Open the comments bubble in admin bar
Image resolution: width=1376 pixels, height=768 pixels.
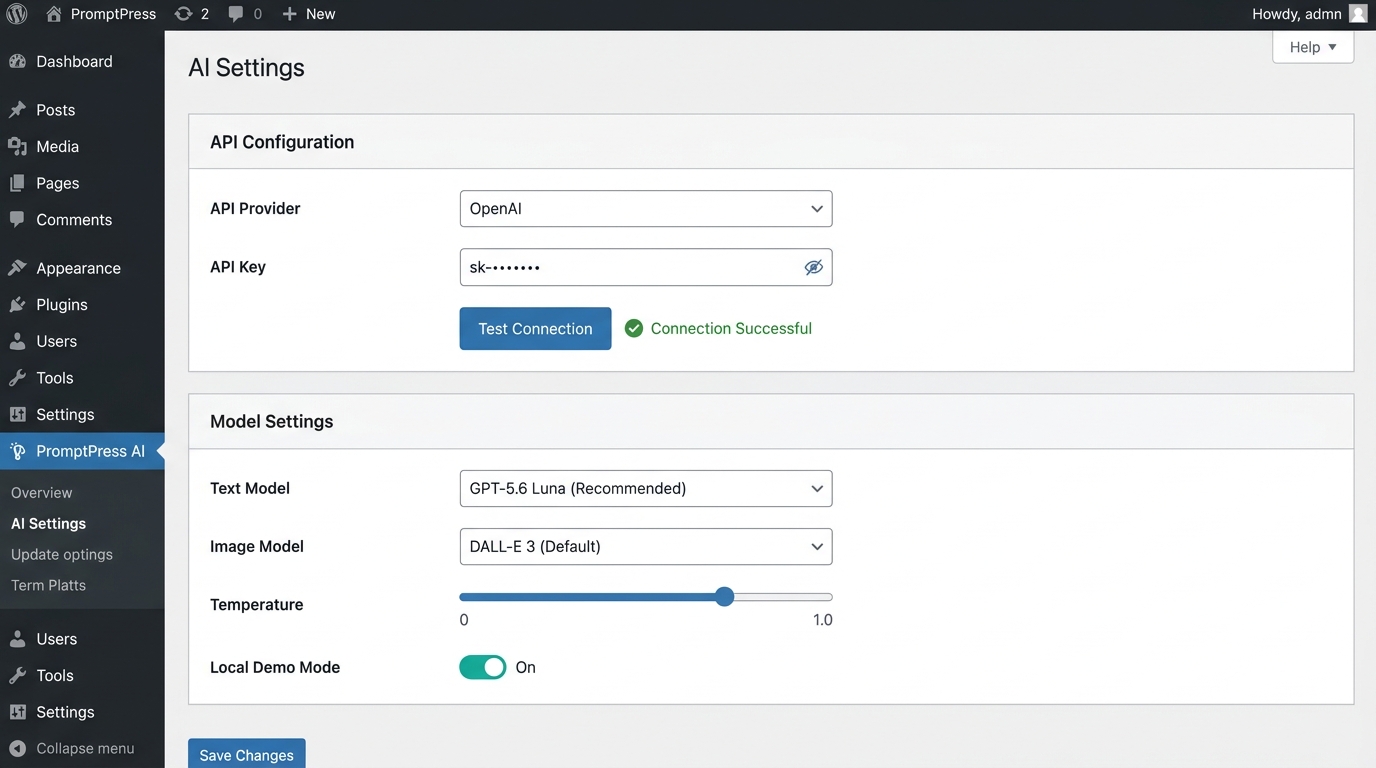(x=236, y=14)
